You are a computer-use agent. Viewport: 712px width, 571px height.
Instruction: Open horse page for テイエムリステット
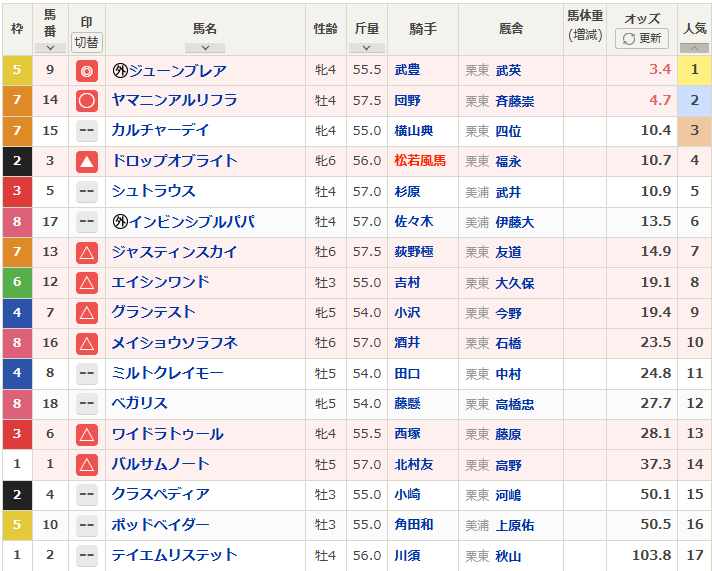pyautogui.click(x=174, y=555)
